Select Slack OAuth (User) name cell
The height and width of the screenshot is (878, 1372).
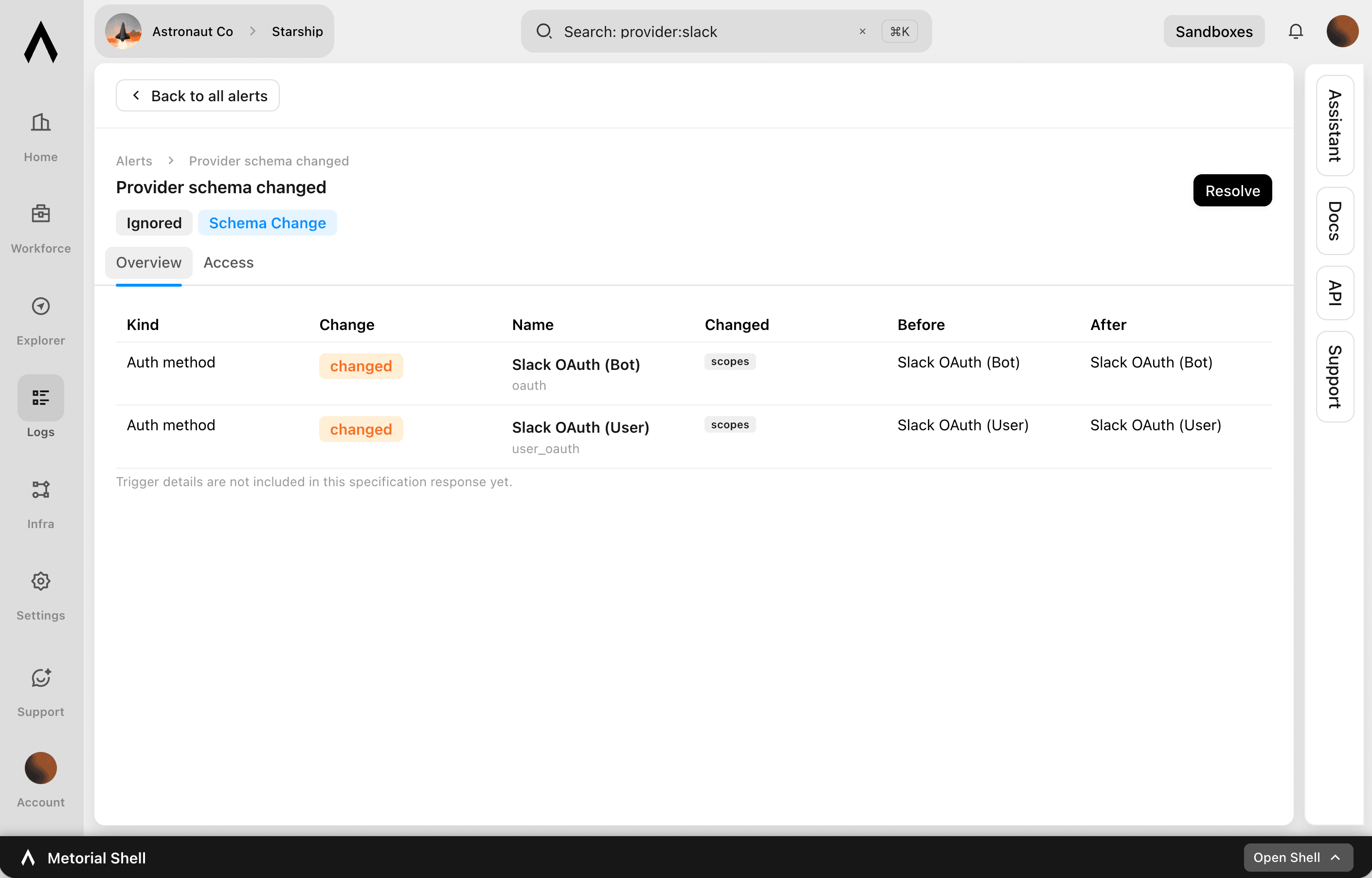tap(580, 427)
